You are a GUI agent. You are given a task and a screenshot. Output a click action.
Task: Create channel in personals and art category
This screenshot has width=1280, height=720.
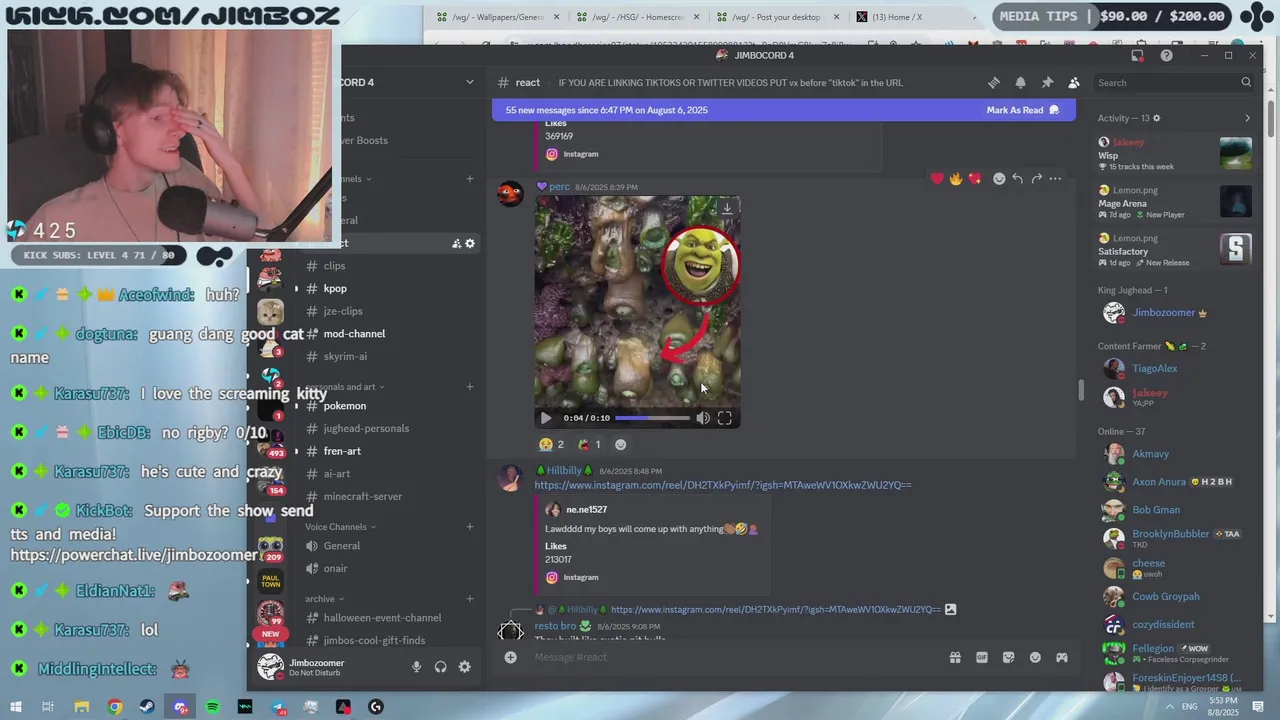point(470,386)
